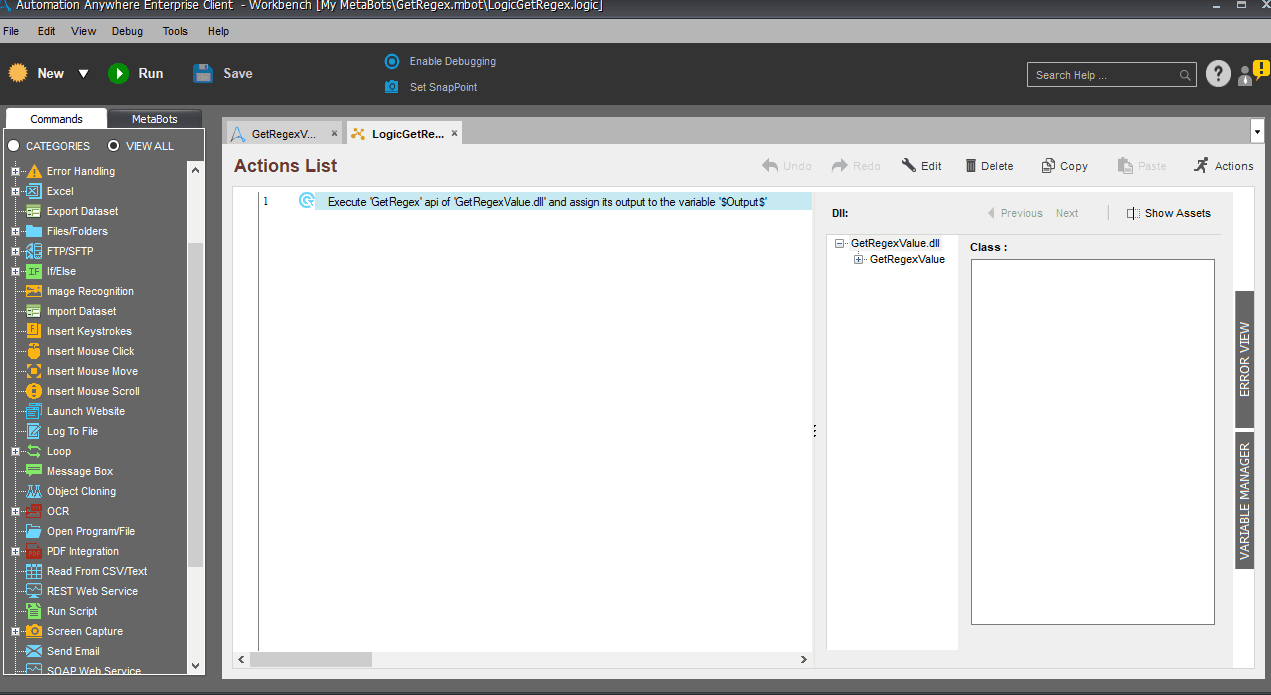The image size is (1271, 695).
Task: Expand the If/Else node
Action: 15,271
